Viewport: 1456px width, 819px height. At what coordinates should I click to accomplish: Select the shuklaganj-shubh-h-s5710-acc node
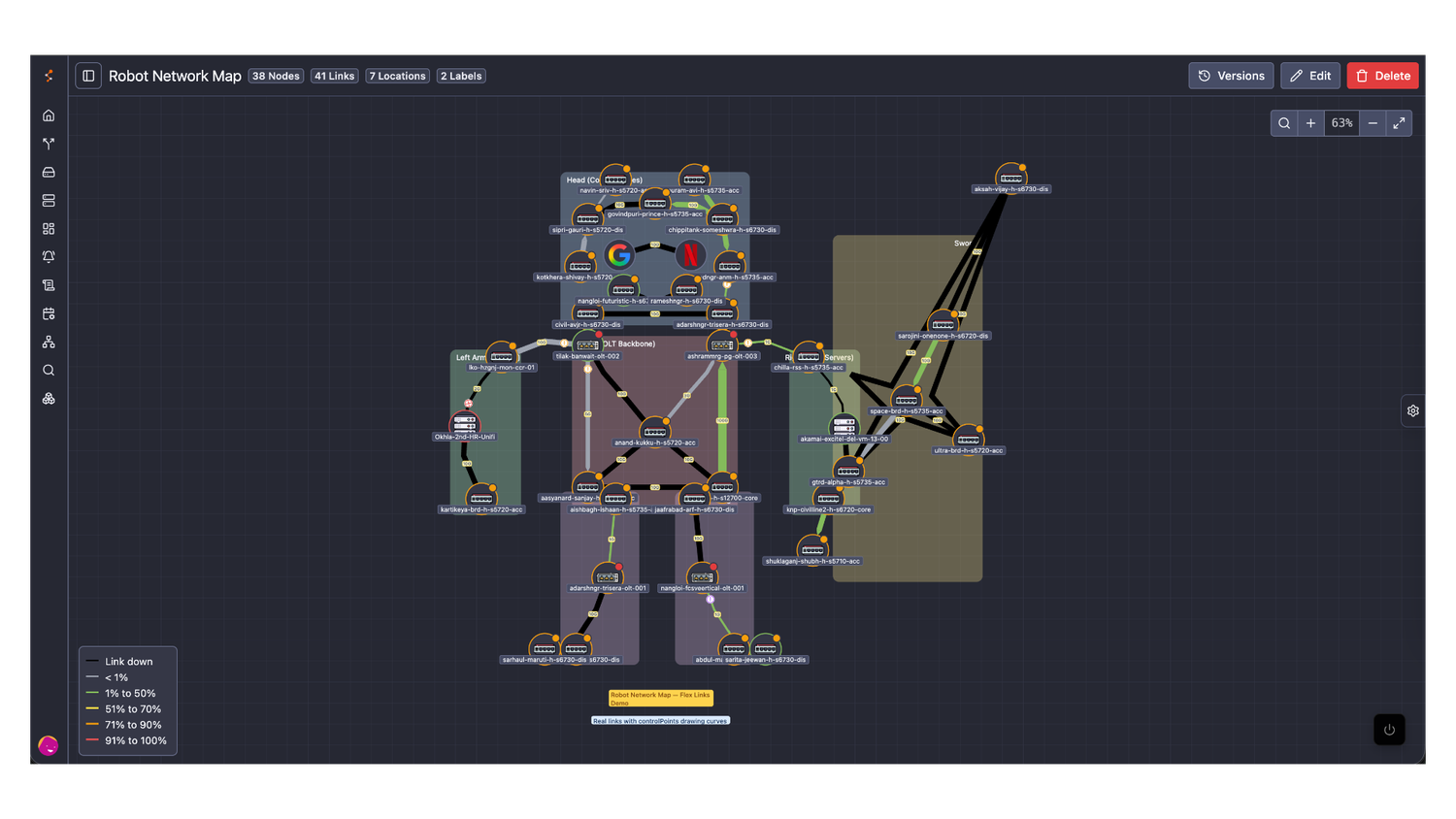(812, 549)
